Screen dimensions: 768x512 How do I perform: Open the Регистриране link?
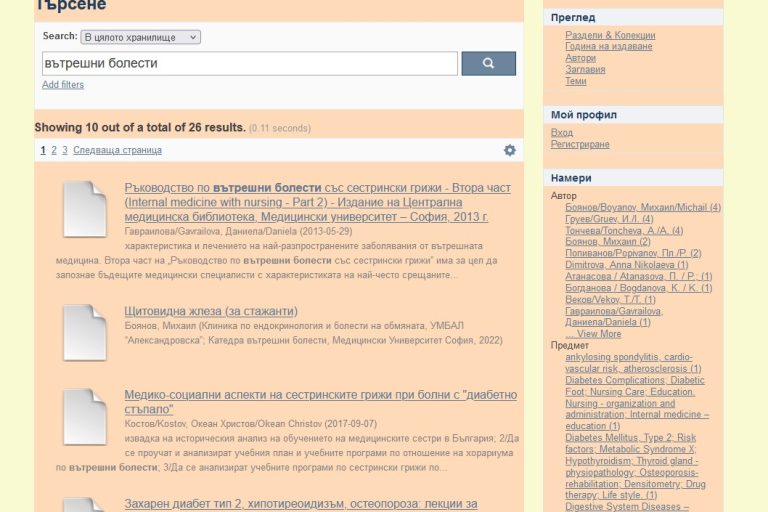580,145
